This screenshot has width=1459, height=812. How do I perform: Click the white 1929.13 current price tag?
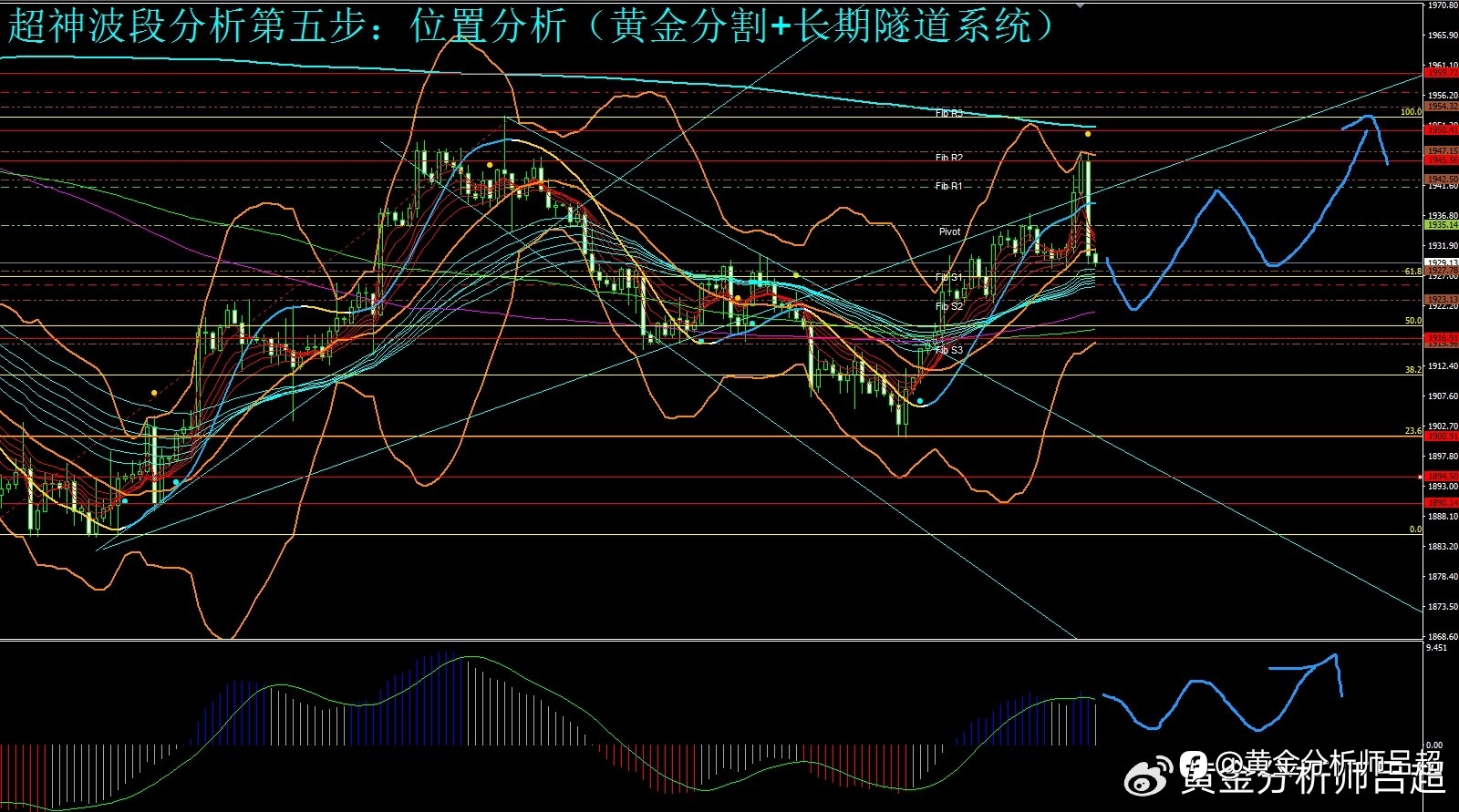(1442, 262)
